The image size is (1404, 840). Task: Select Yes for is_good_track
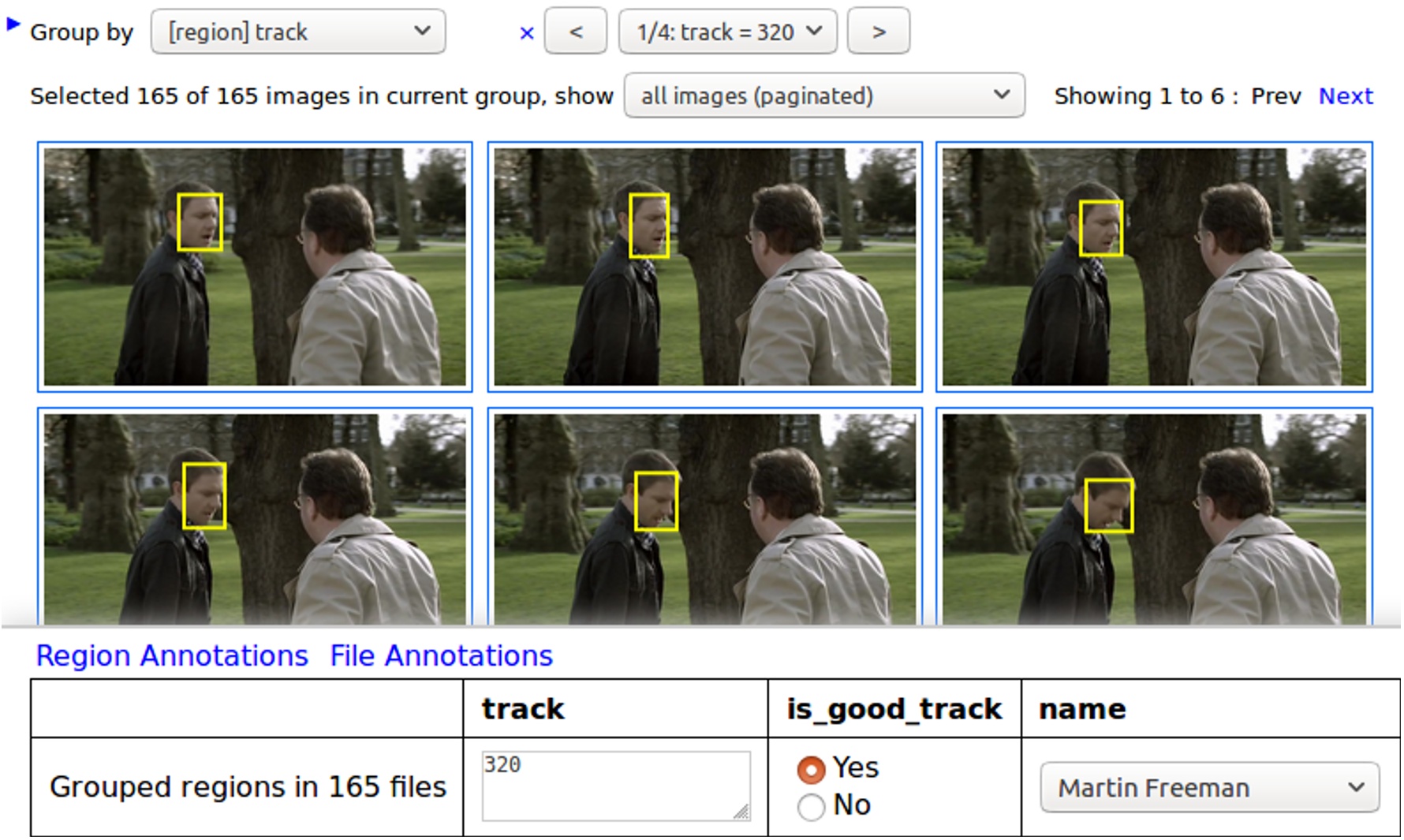coord(811,769)
